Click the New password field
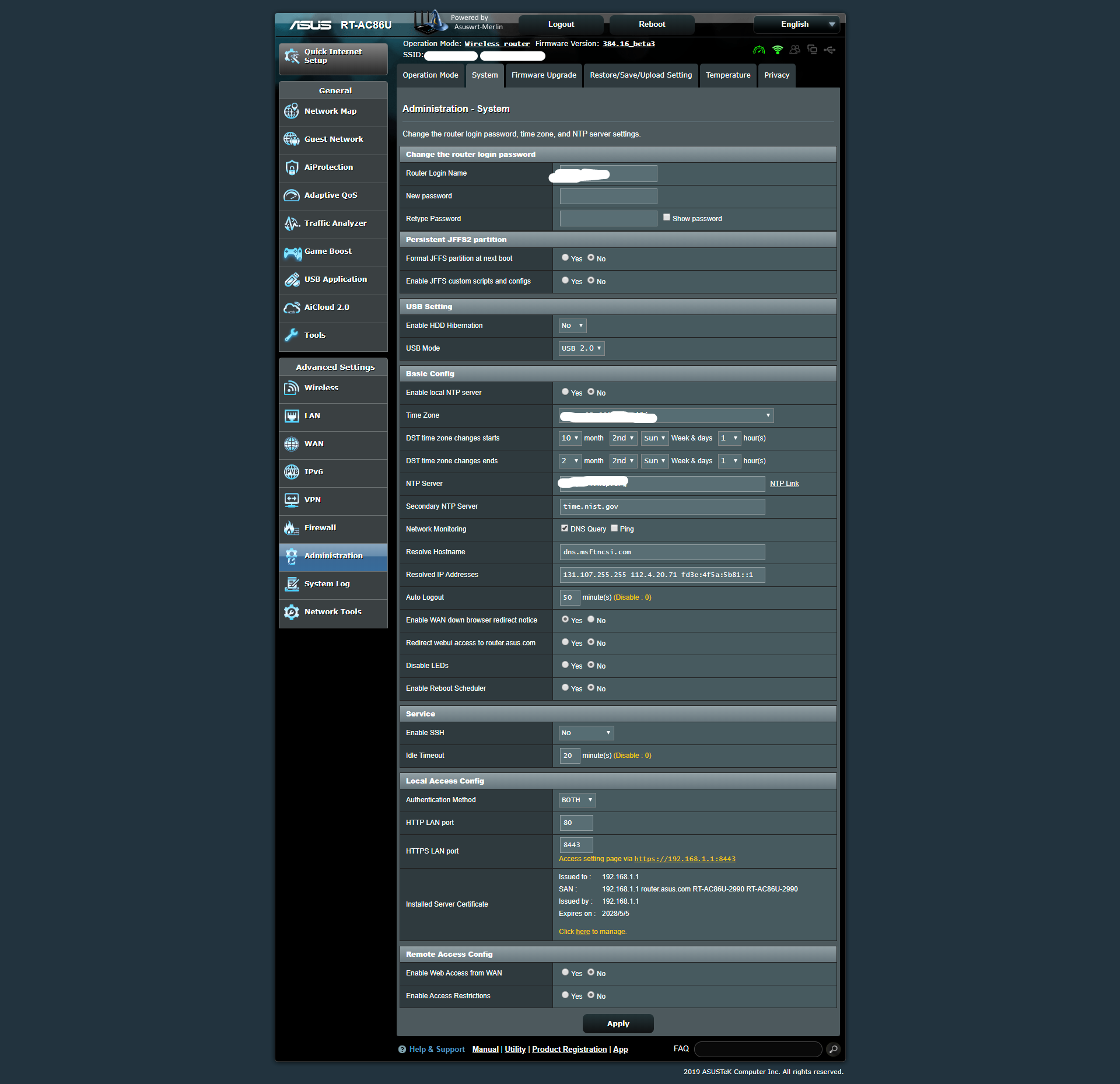This screenshot has width=1120, height=1084. tap(608, 196)
